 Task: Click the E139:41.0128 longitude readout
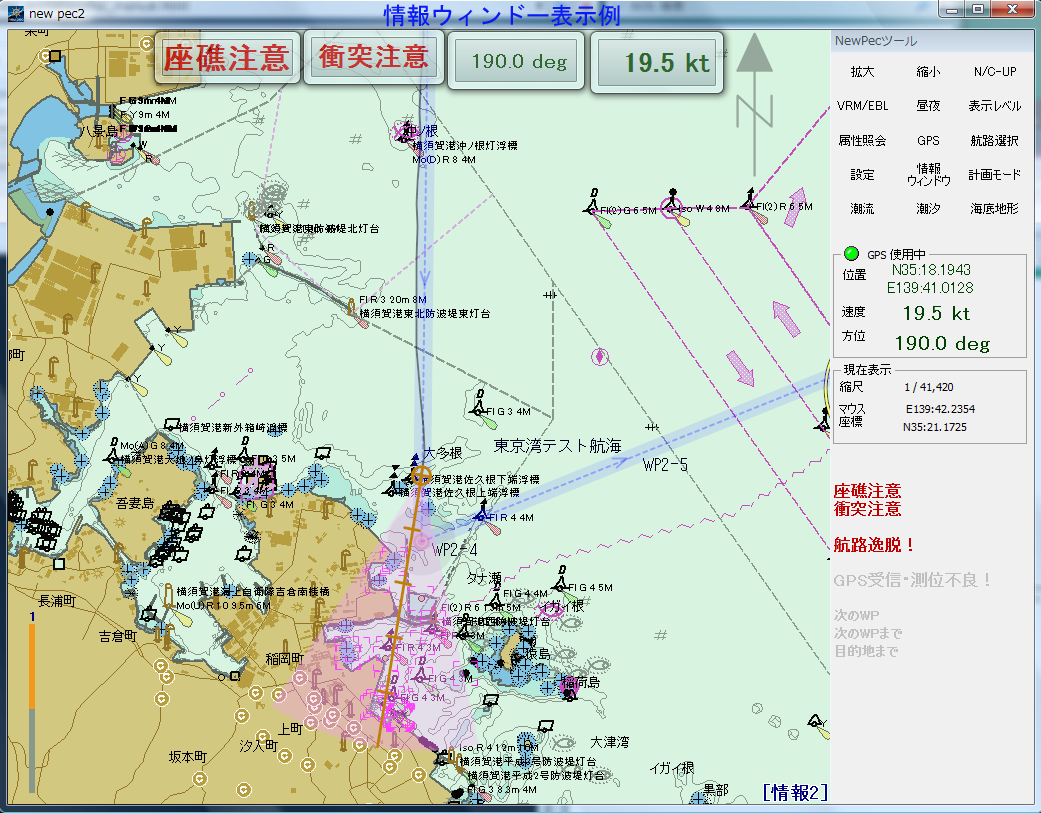[x=930, y=287]
